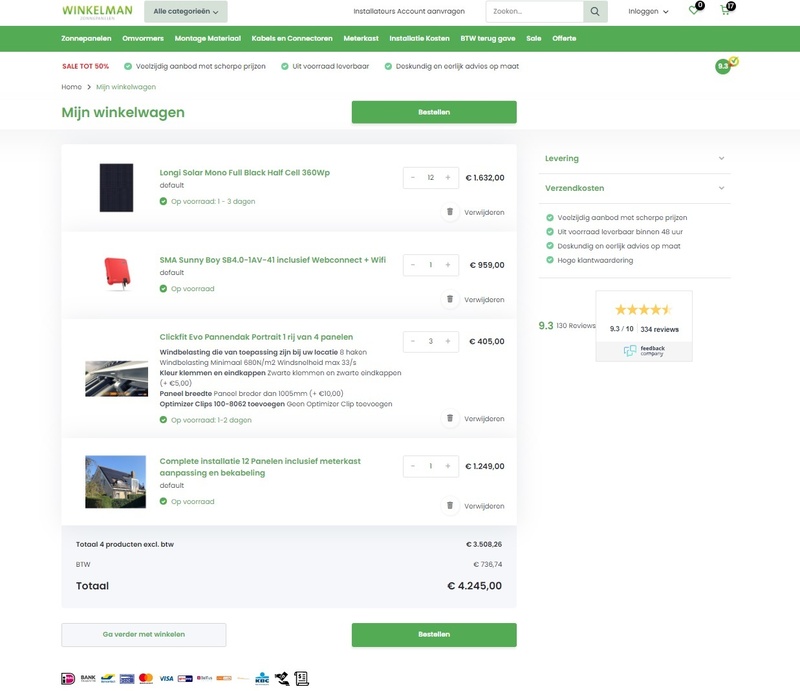Click quantity field of Longi Solar panels
This screenshot has width=800, height=691.
tap(431, 178)
